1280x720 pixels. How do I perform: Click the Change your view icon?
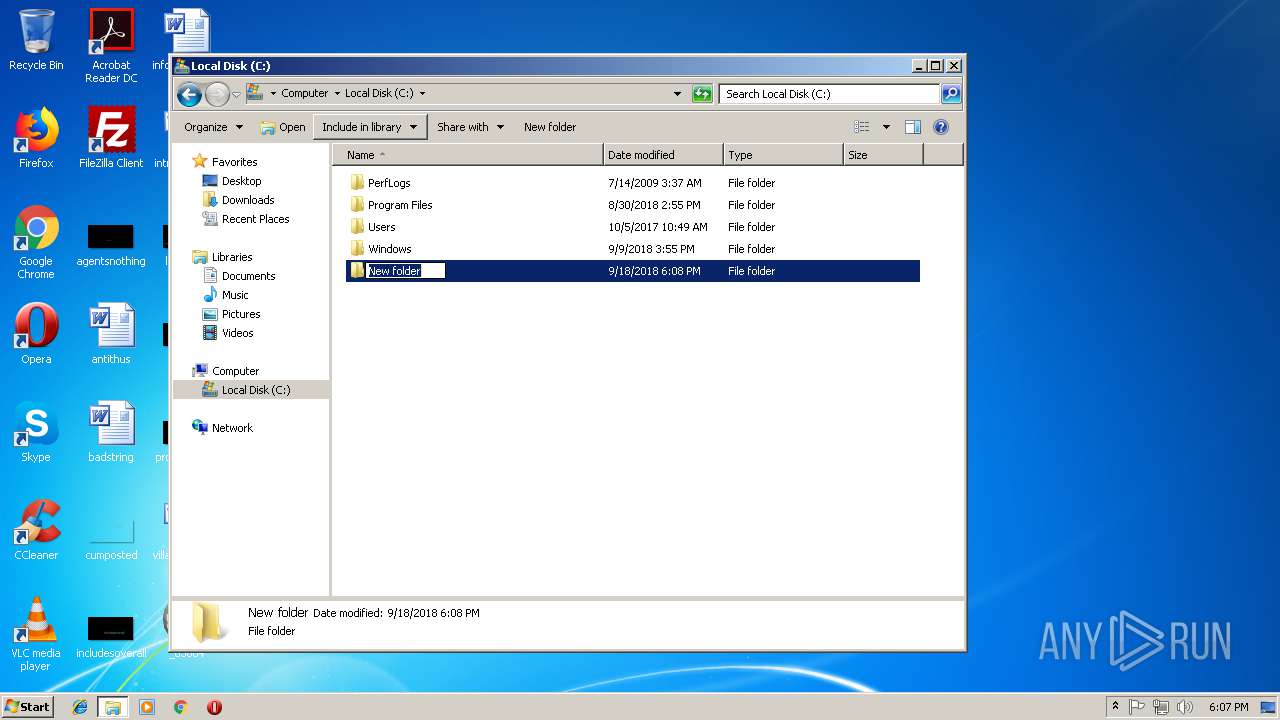tap(861, 127)
